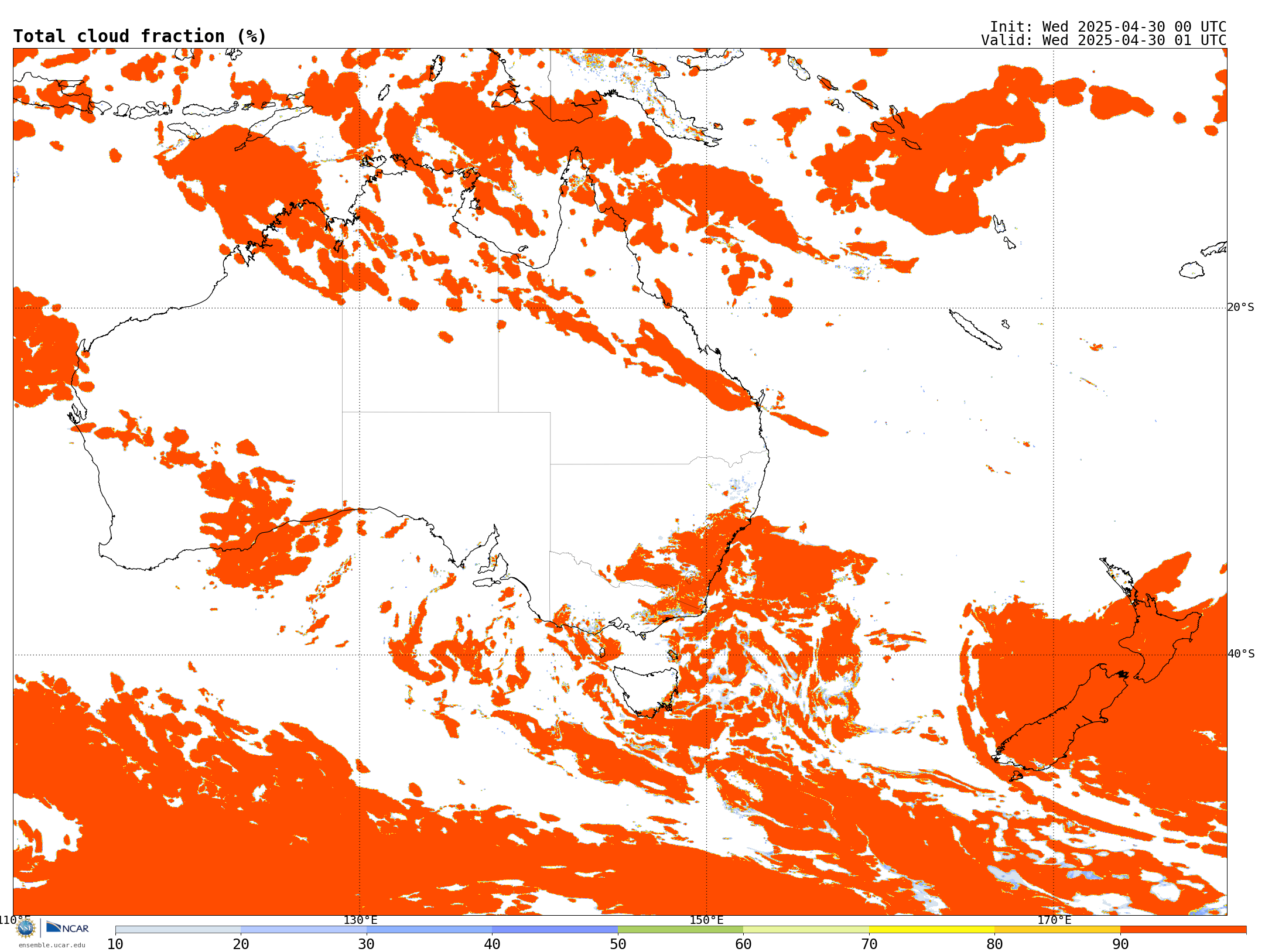
Task: Click the amber 80-90 colorbar segment
Action: click(x=1057, y=930)
